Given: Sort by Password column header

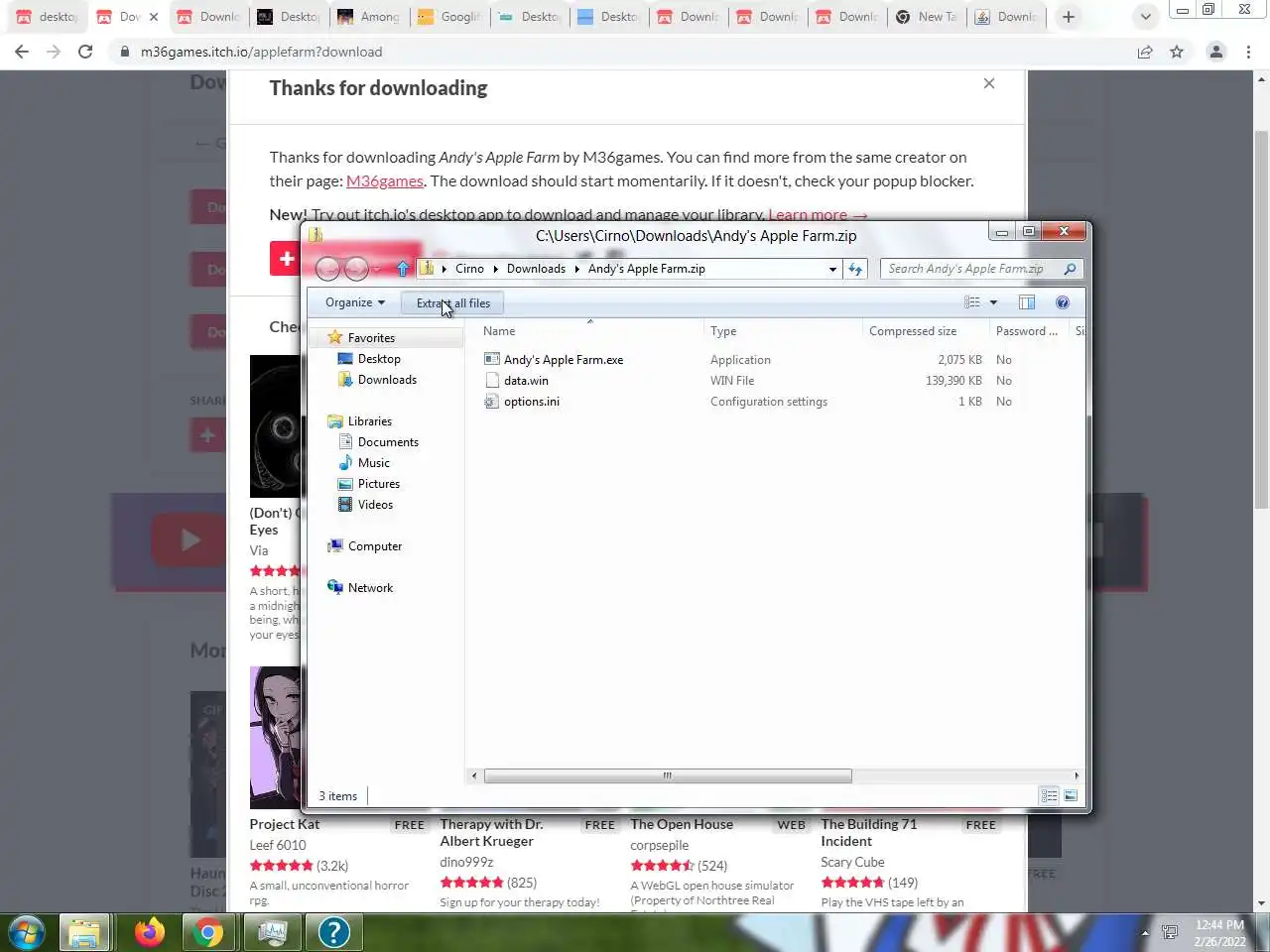Looking at the screenshot, I should pos(1027,331).
